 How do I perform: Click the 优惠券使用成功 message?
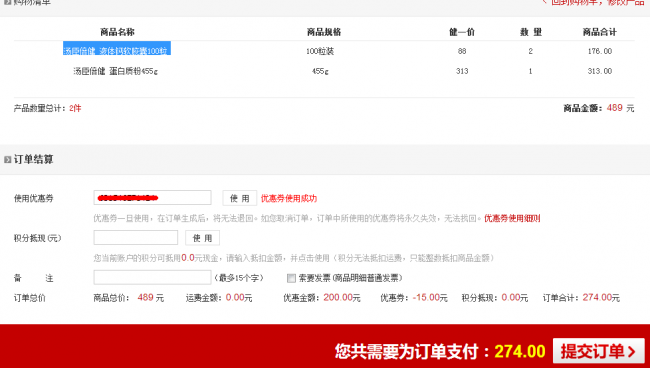pos(289,199)
